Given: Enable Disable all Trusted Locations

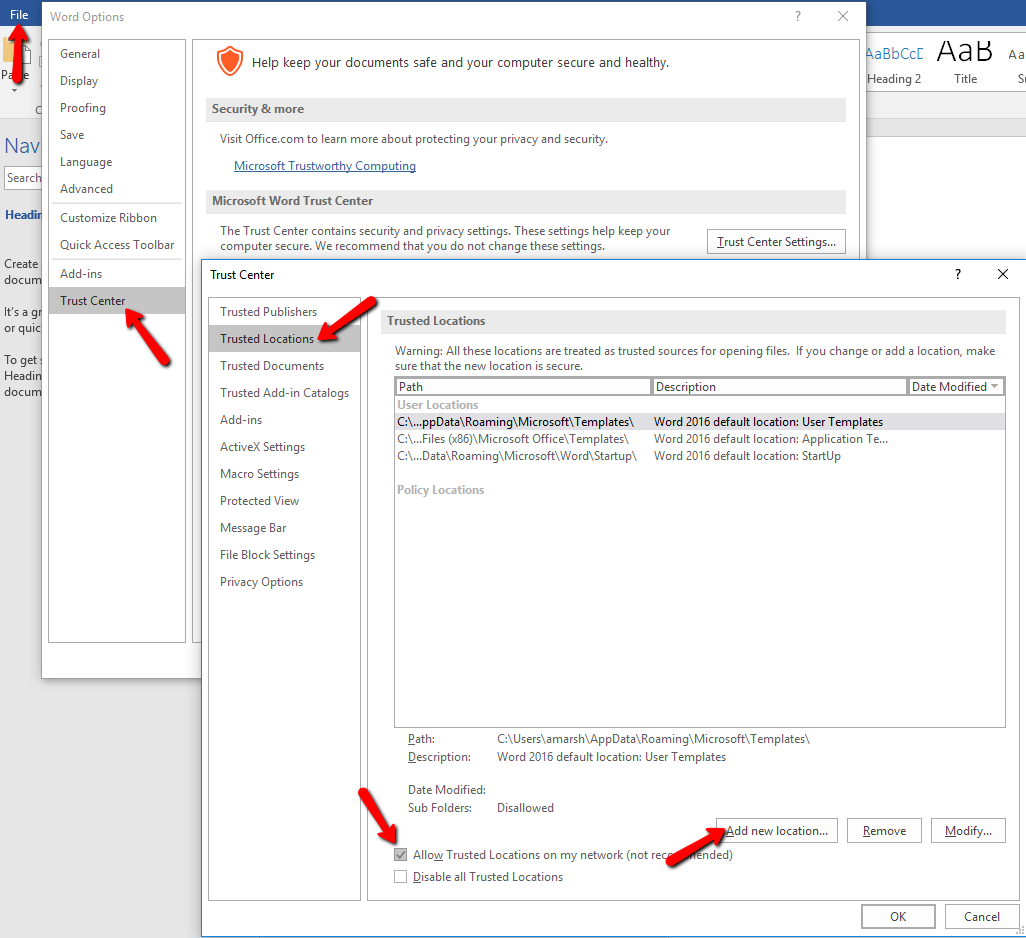Looking at the screenshot, I should tap(400, 876).
